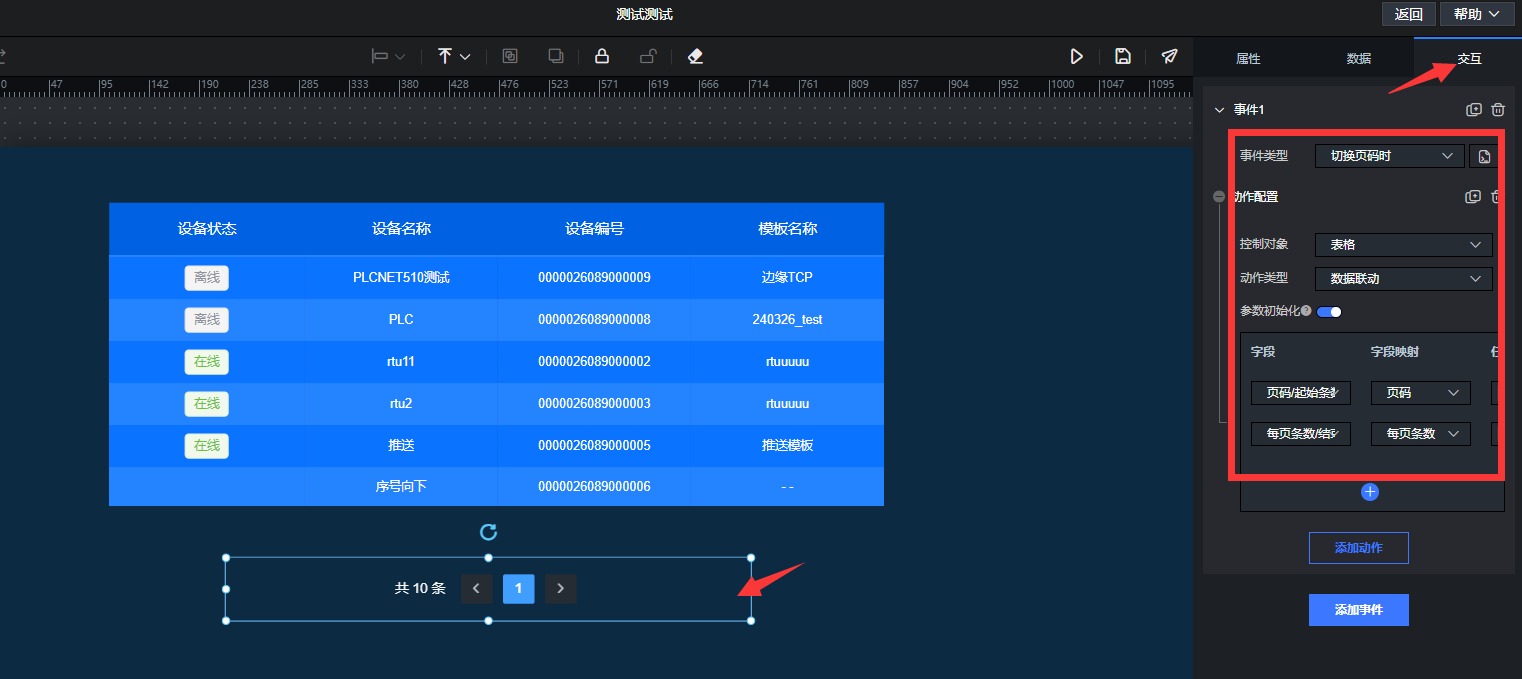Click the publish paper-plane icon

pyautogui.click(x=1169, y=57)
